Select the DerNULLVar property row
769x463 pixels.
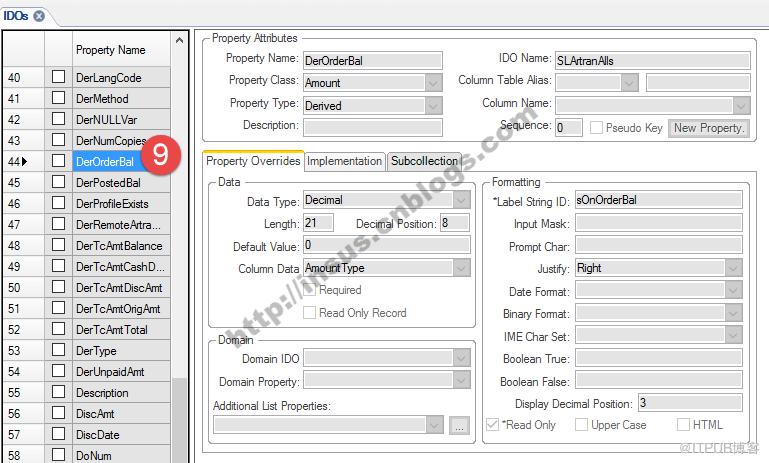[121, 119]
